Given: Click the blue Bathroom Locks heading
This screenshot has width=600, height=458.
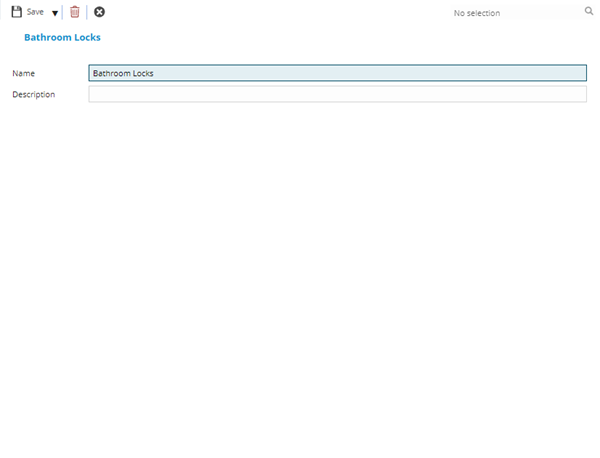Looking at the screenshot, I should 62,37.
